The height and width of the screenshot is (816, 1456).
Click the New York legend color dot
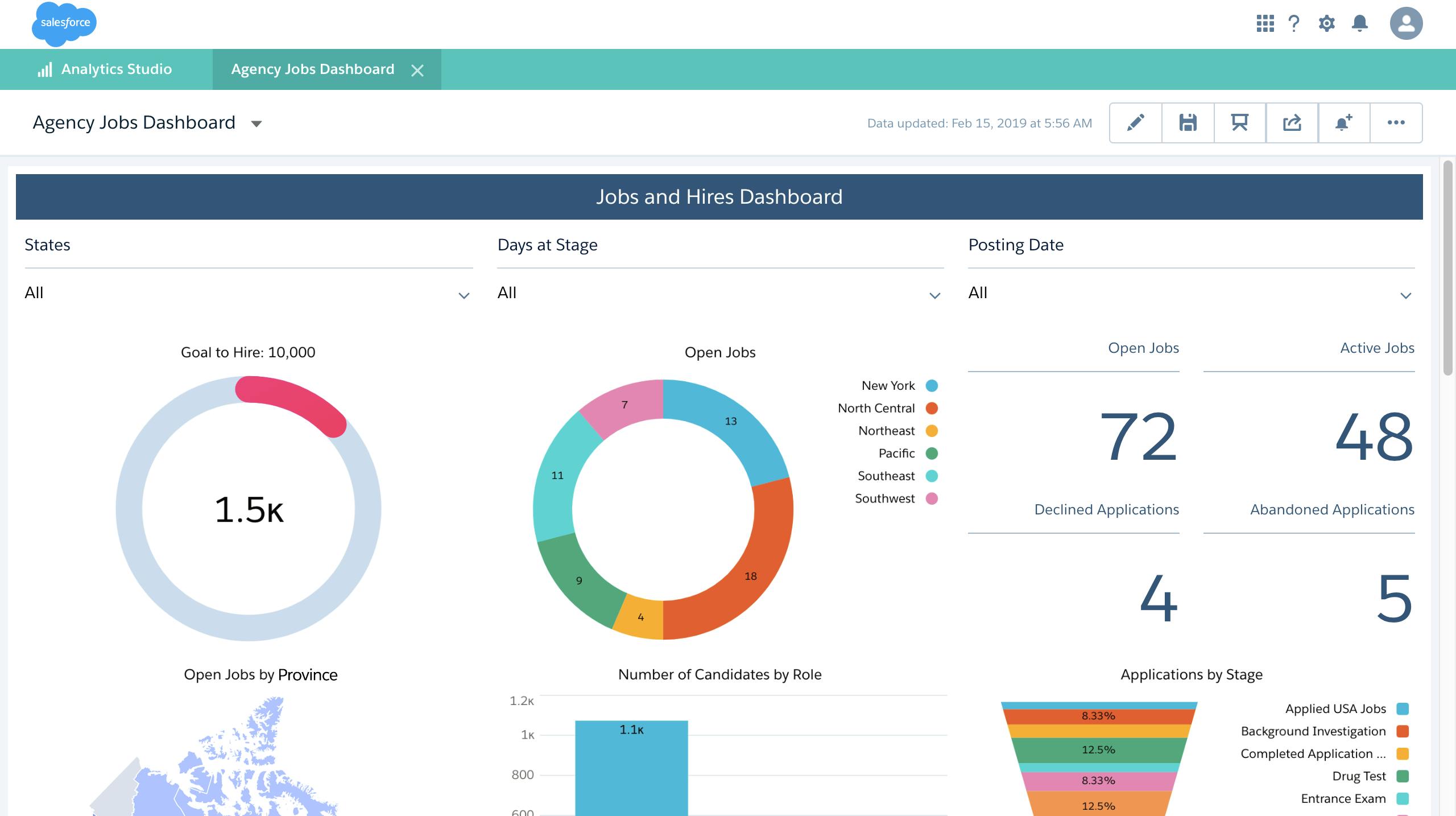(932, 386)
